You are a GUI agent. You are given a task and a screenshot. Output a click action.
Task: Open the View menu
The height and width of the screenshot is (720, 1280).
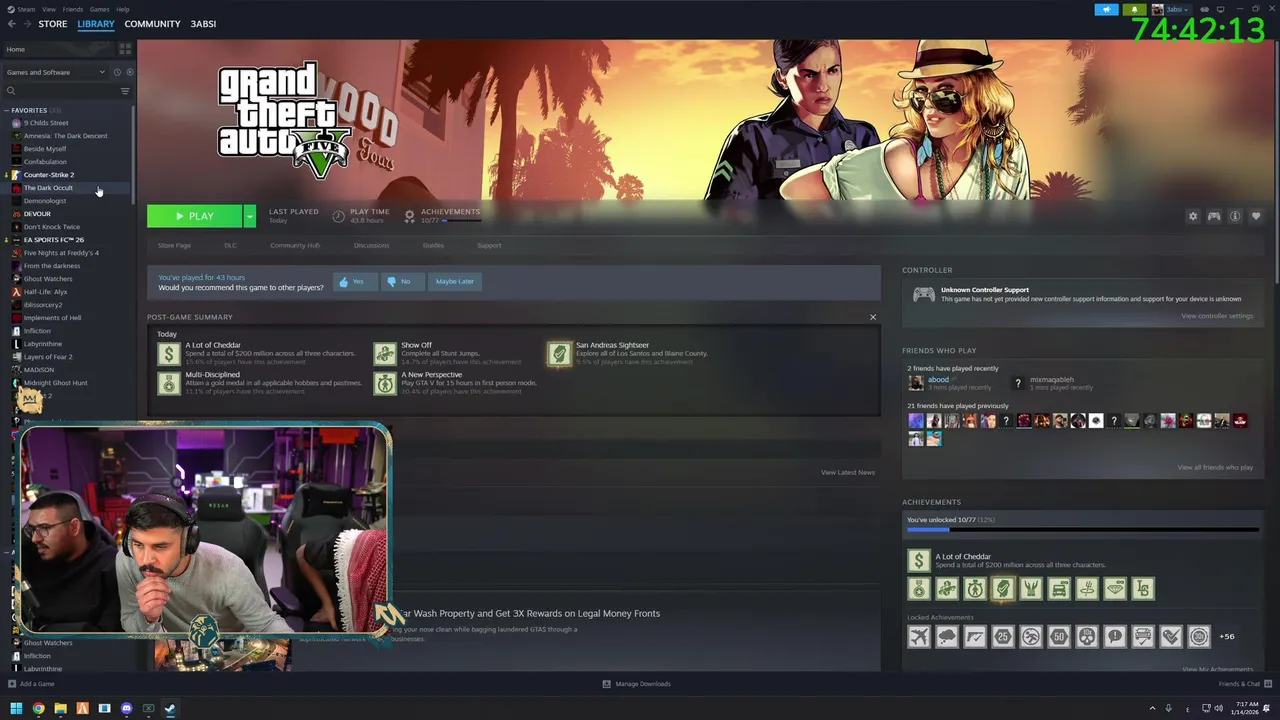[x=49, y=9]
